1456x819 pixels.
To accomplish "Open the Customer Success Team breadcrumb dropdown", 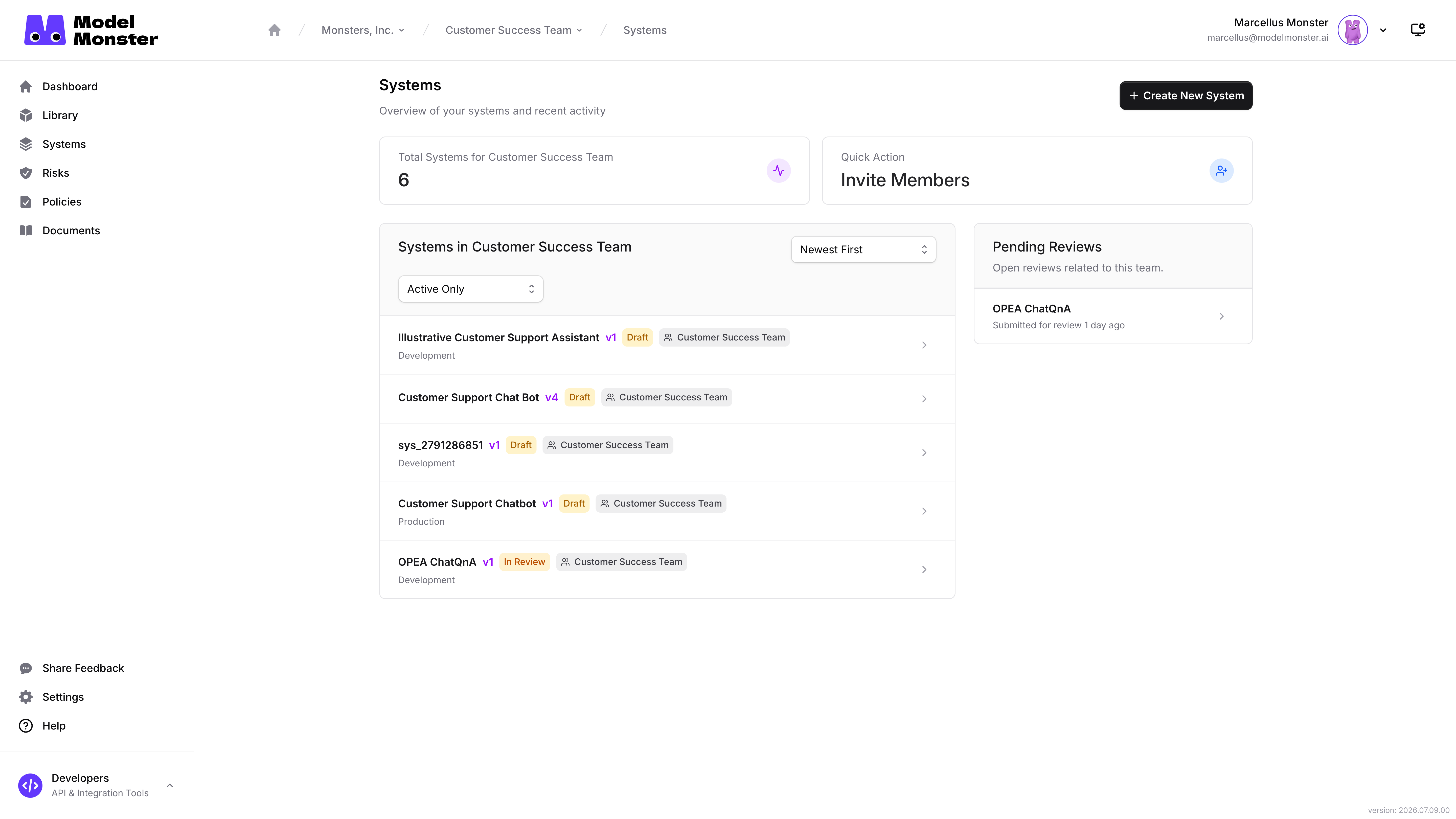I will pos(514,30).
